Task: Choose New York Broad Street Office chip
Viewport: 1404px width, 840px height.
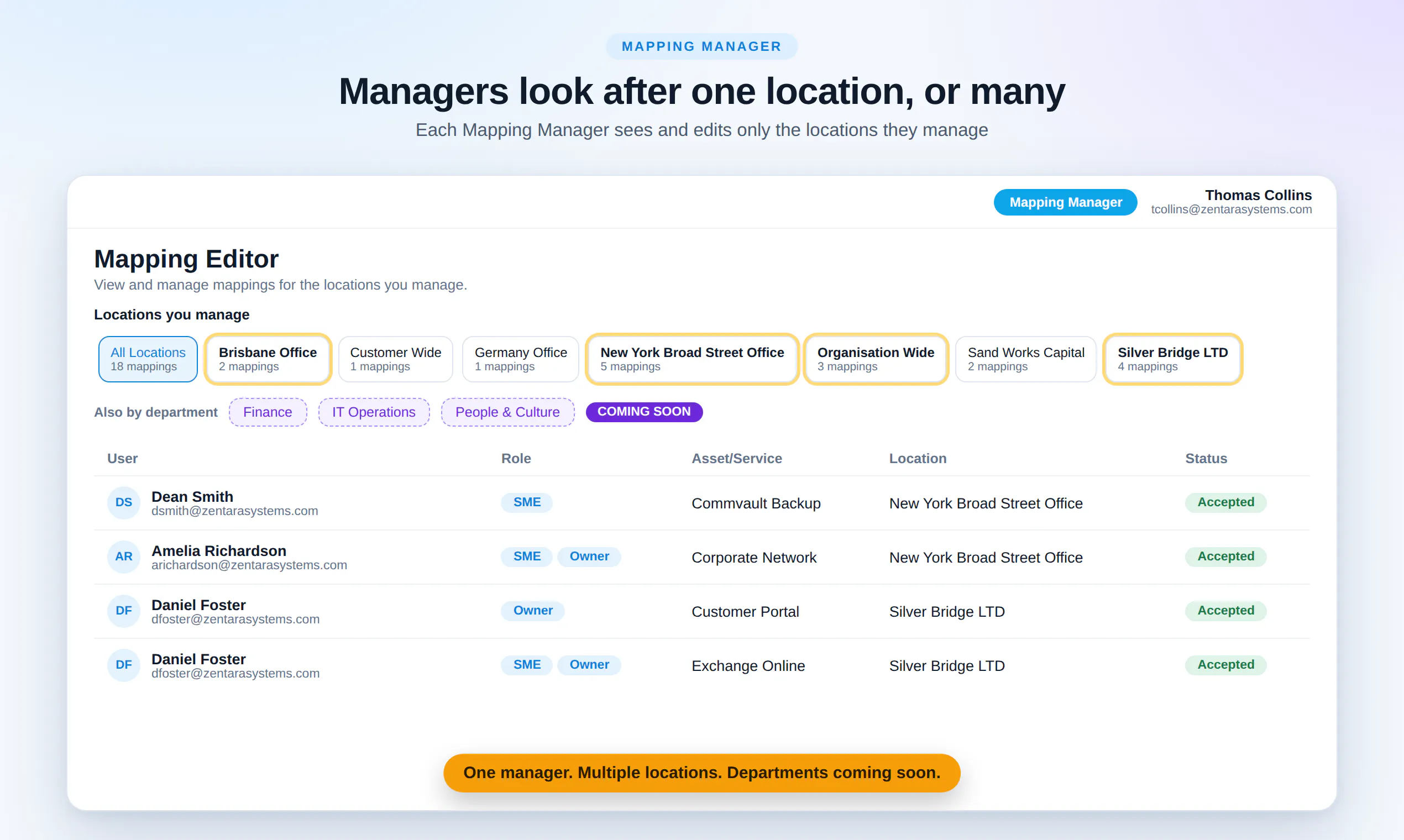Action: 692,359
